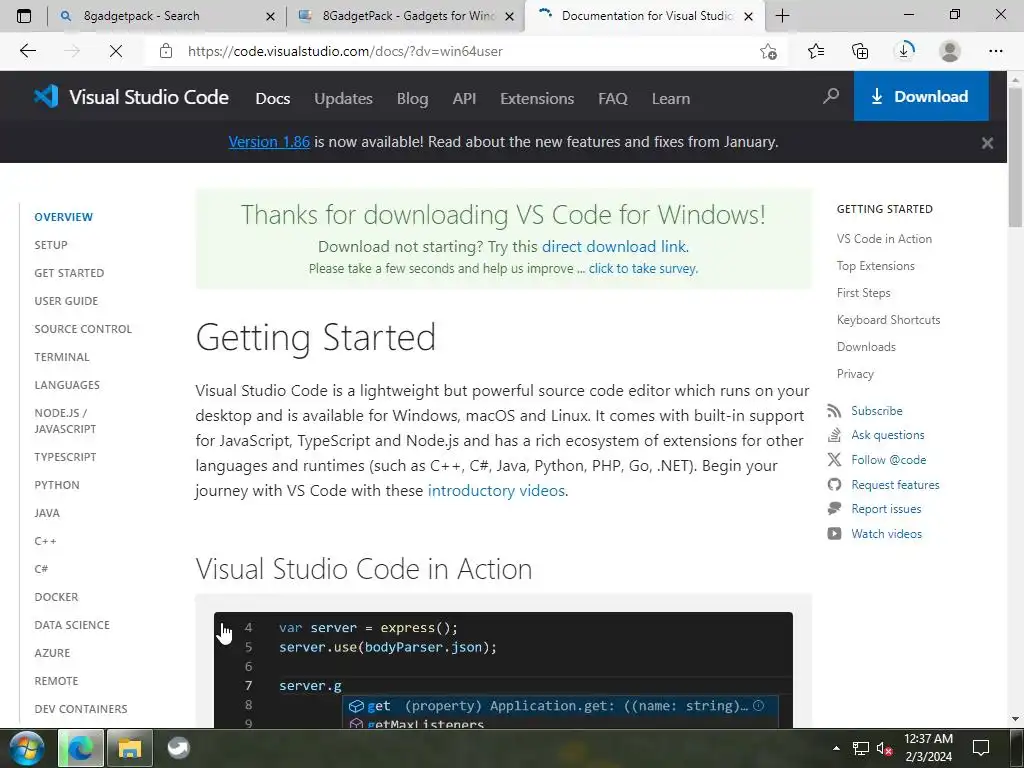1024x768 pixels.
Task: Follow the Version 1.86 link
Action: (x=269, y=142)
